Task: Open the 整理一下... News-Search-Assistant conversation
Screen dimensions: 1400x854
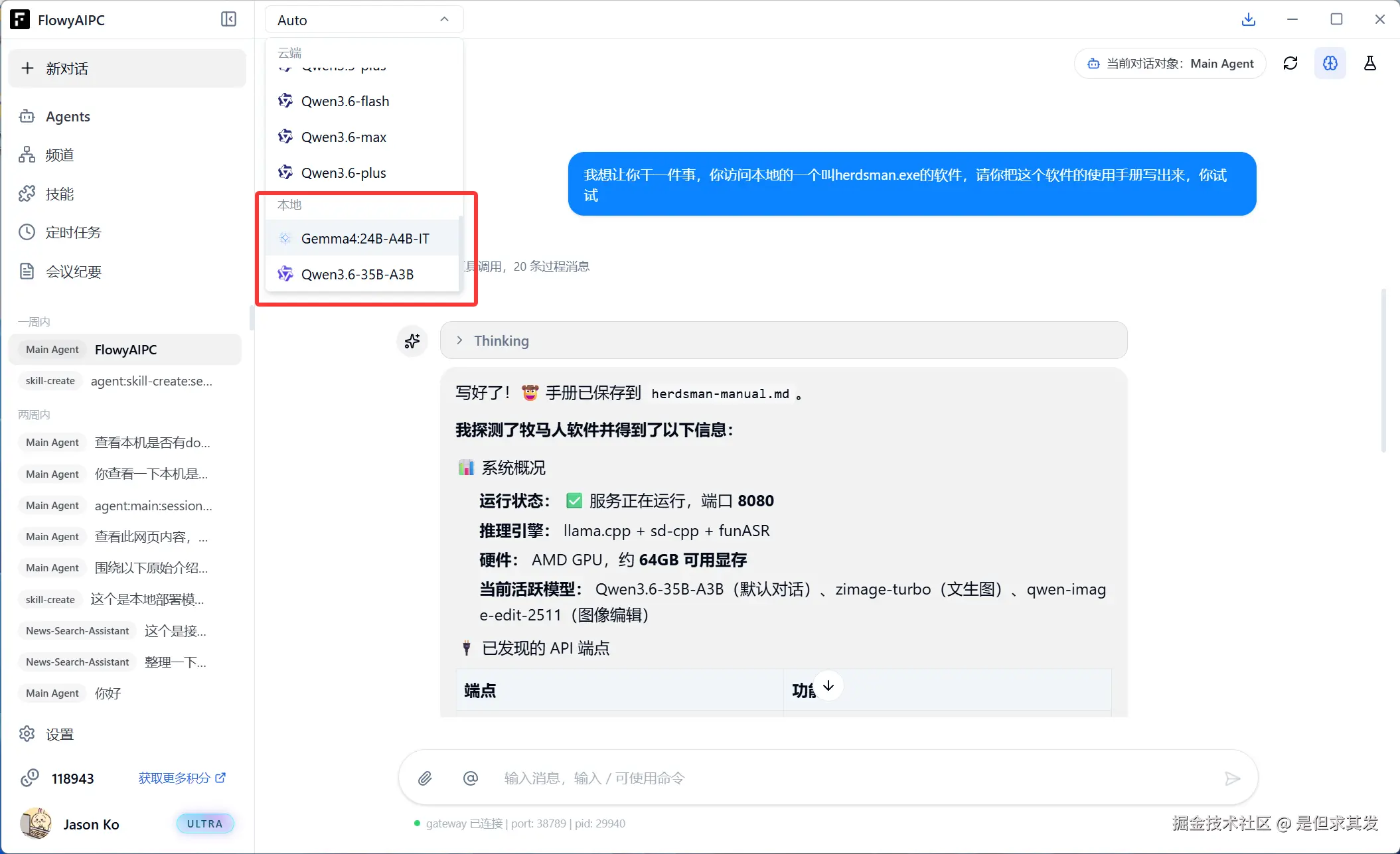Action: click(125, 662)
